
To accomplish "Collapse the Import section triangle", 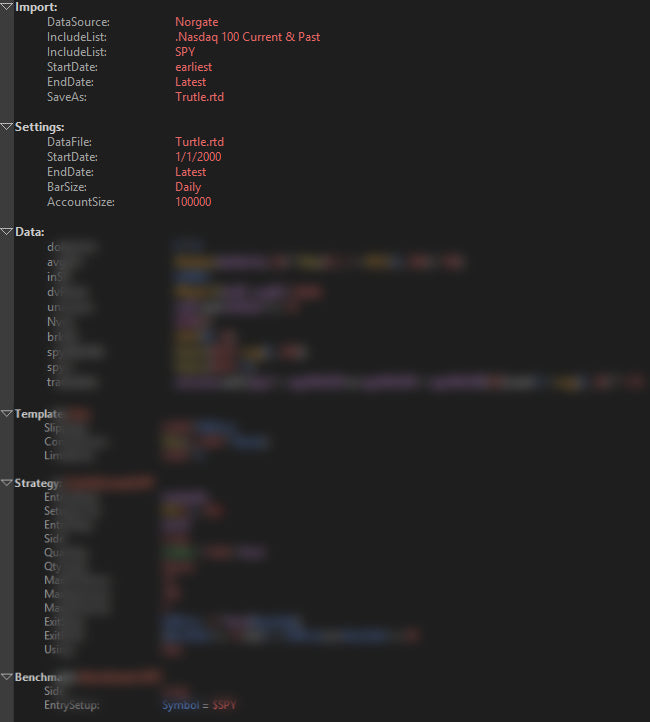I will [6, 6].
